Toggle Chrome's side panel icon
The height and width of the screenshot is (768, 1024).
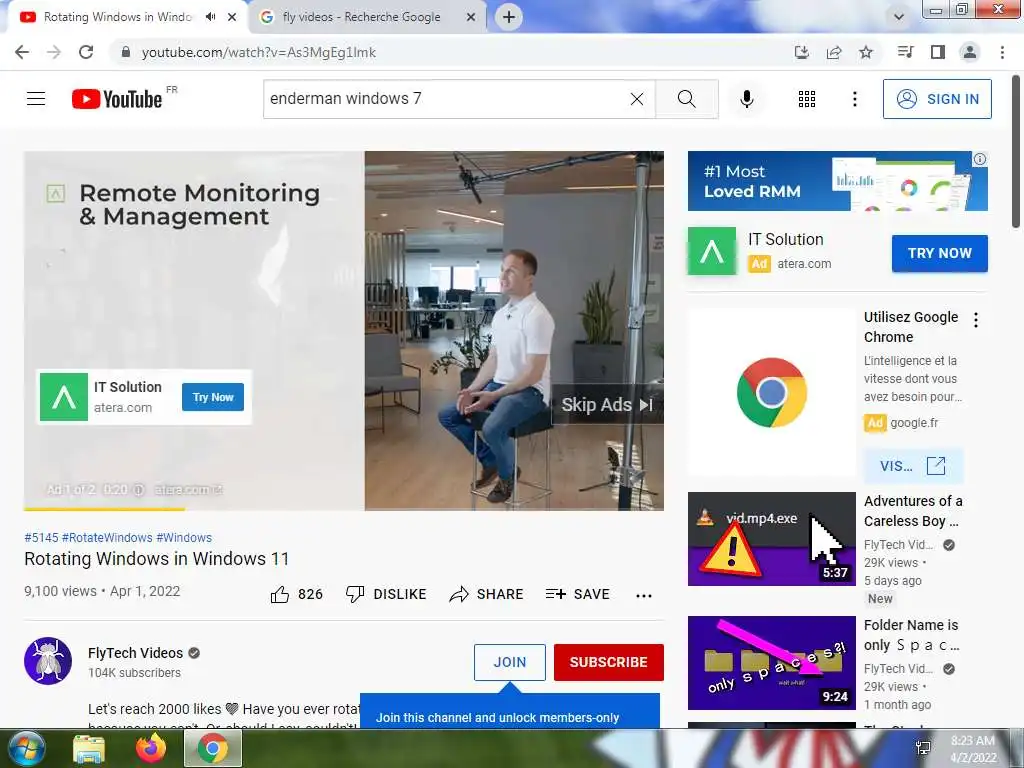(x=938, y=52)
